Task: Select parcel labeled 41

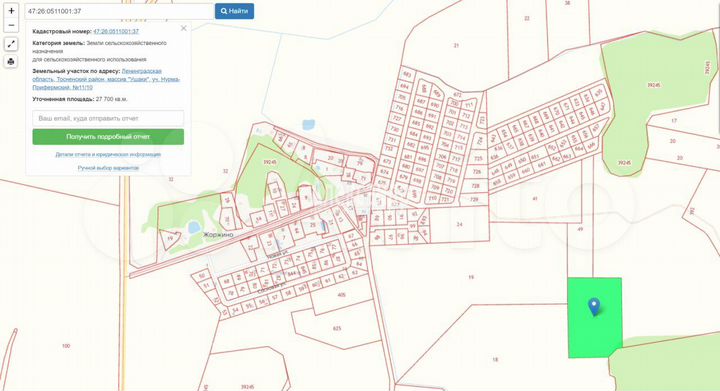Action: [534, 199]
